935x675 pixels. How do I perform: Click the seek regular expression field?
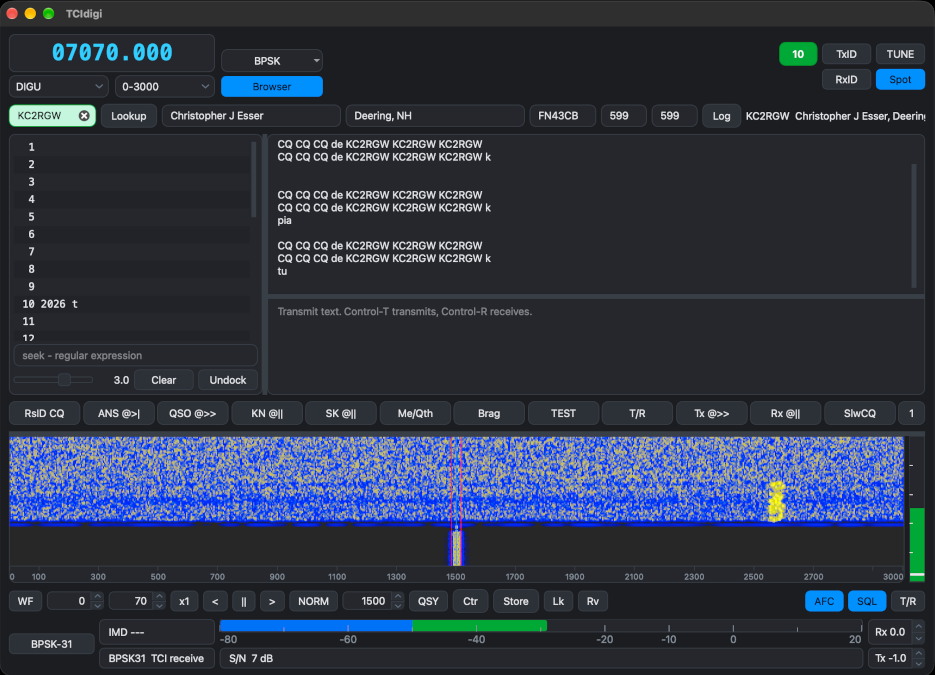click(x=136, y=355)
